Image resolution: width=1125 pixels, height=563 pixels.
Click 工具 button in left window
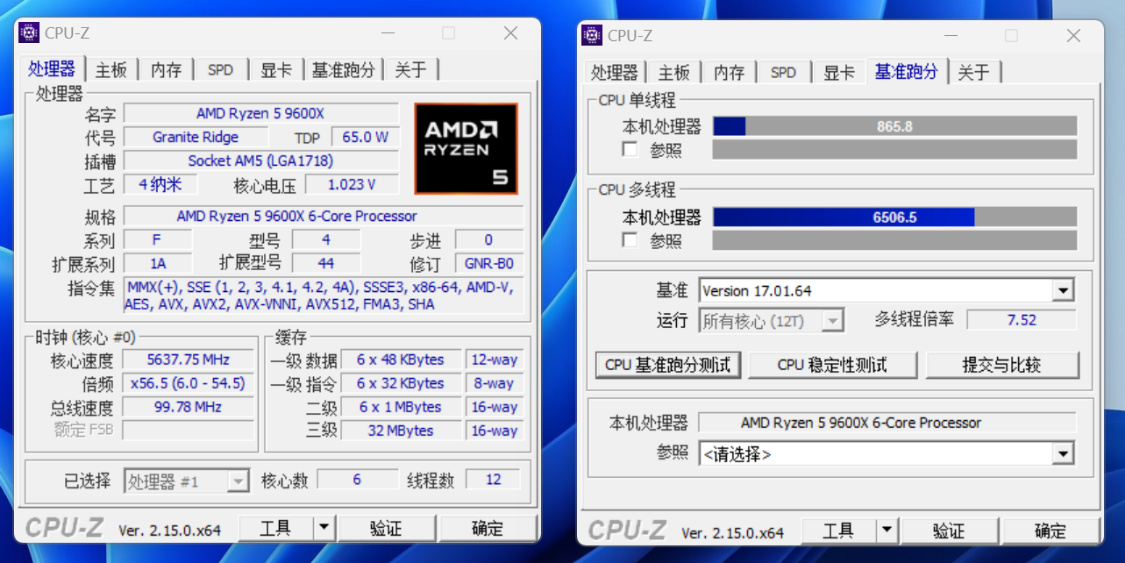(x=276, y=529)
